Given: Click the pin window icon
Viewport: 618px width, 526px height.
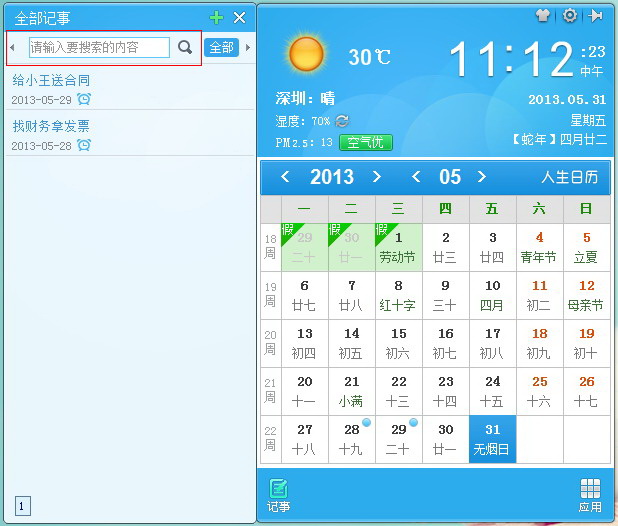Looking at the screenshot, I should 596,15.
